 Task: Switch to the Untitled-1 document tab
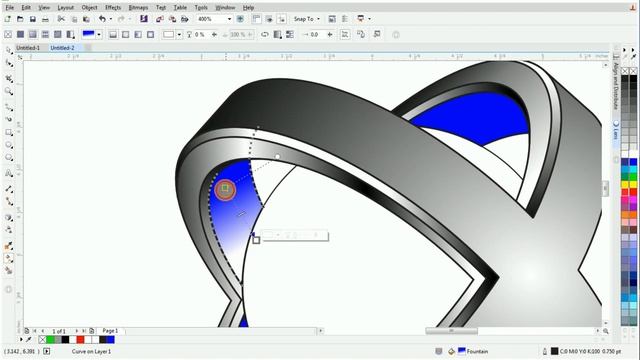[x=28, y=48]
